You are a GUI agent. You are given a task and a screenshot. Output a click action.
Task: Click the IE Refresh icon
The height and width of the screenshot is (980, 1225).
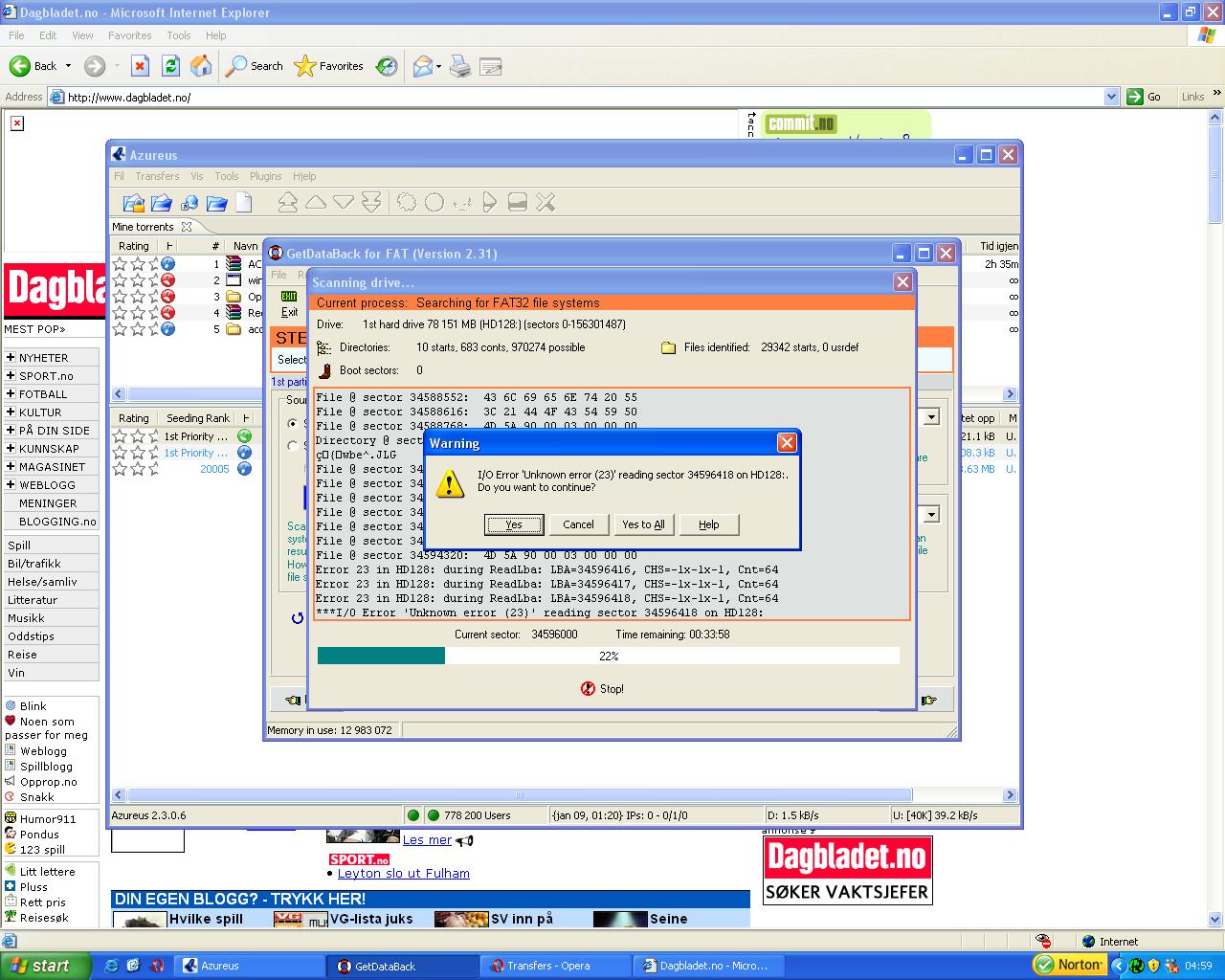pyautogui.click(x=170, y=66)
